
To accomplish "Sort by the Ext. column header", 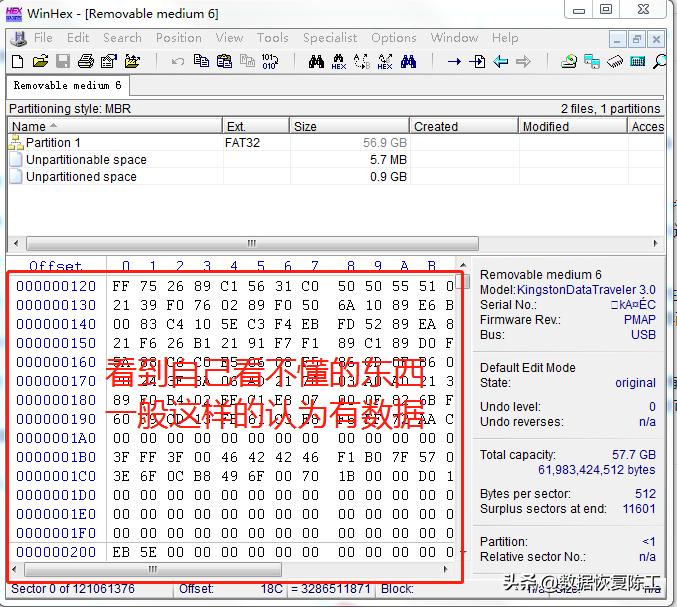I will click(x=256, y=126).
